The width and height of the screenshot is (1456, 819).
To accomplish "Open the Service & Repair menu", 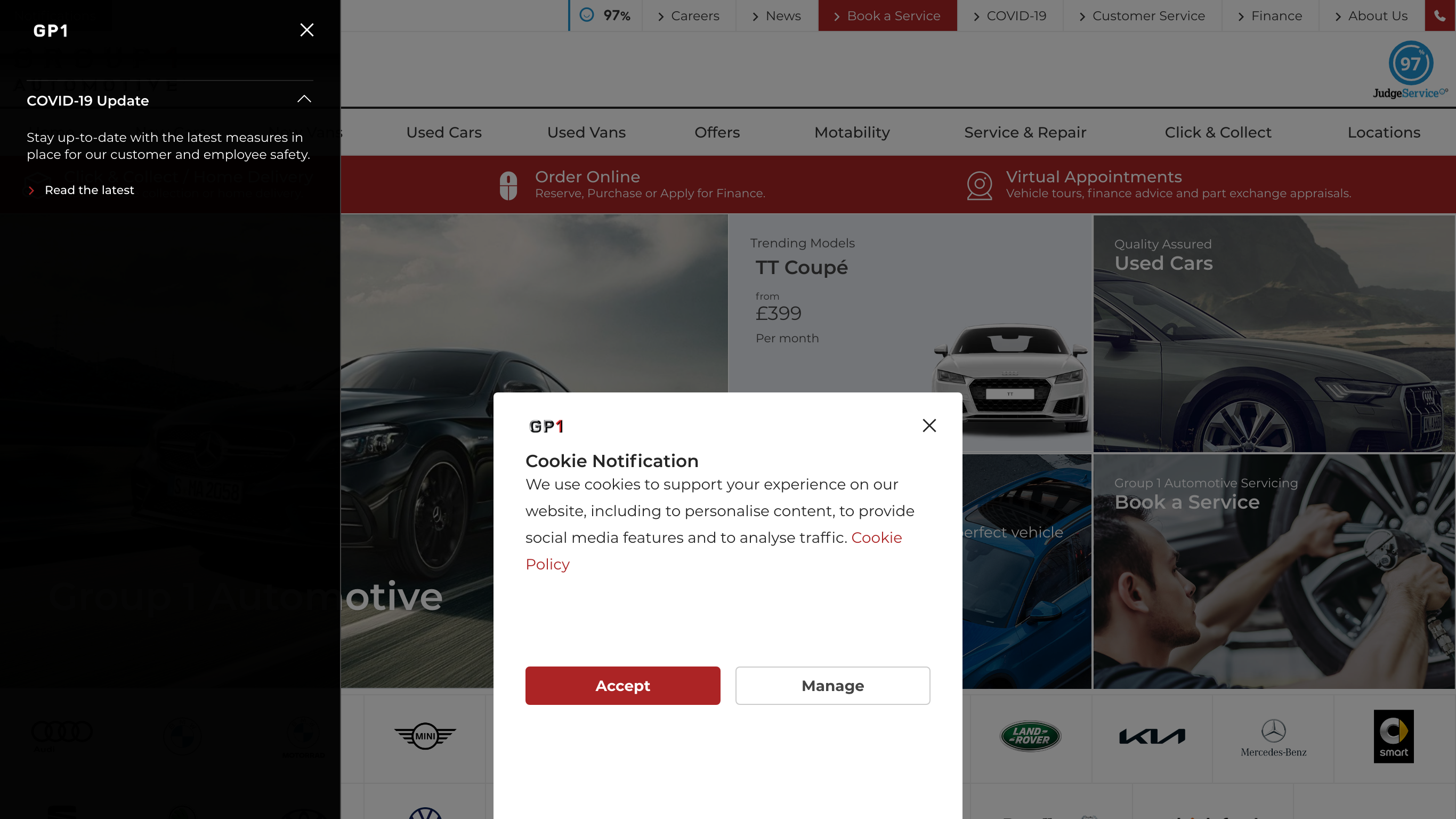I will pyautogui.click(x=1025, y=132).
